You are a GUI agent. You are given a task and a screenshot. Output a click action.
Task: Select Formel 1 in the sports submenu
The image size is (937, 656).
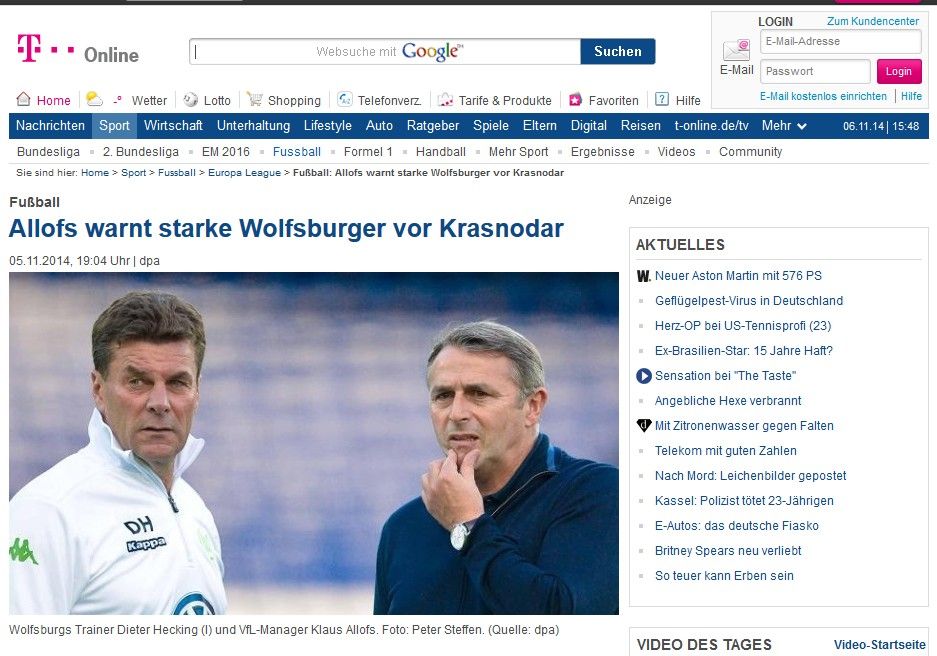(368, 152)
